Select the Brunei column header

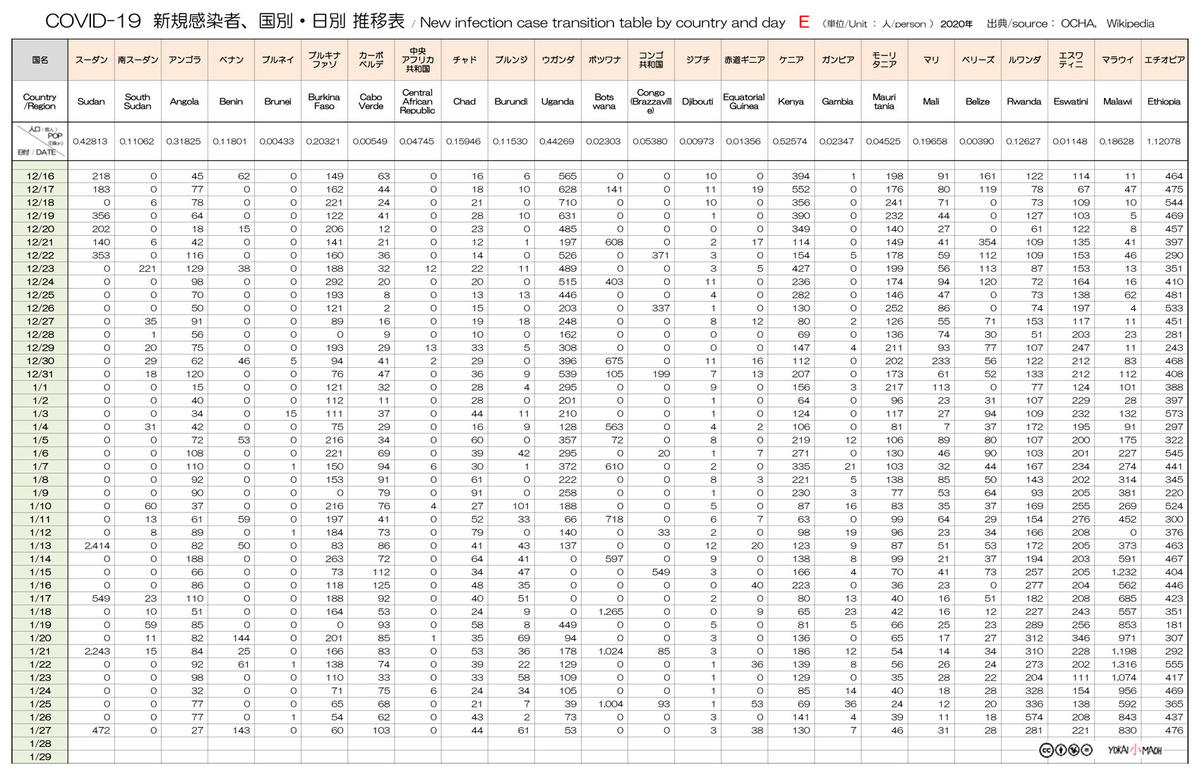click(278, 102)
